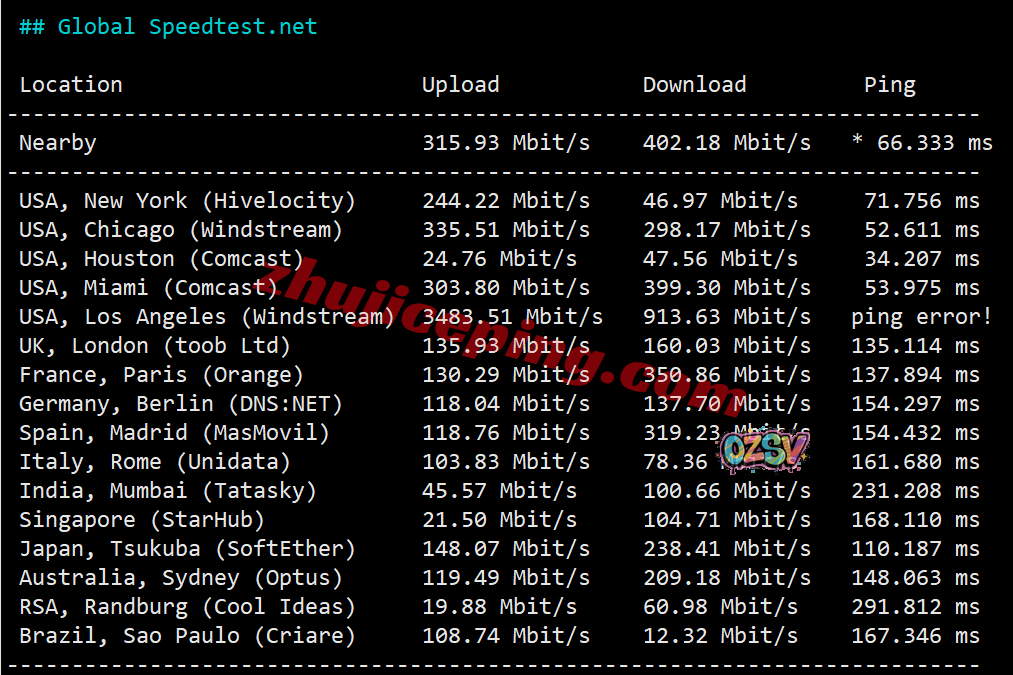Click the UK, London (toob Ltd) row
1013x675 pixels.
click(x=499, y=346)
